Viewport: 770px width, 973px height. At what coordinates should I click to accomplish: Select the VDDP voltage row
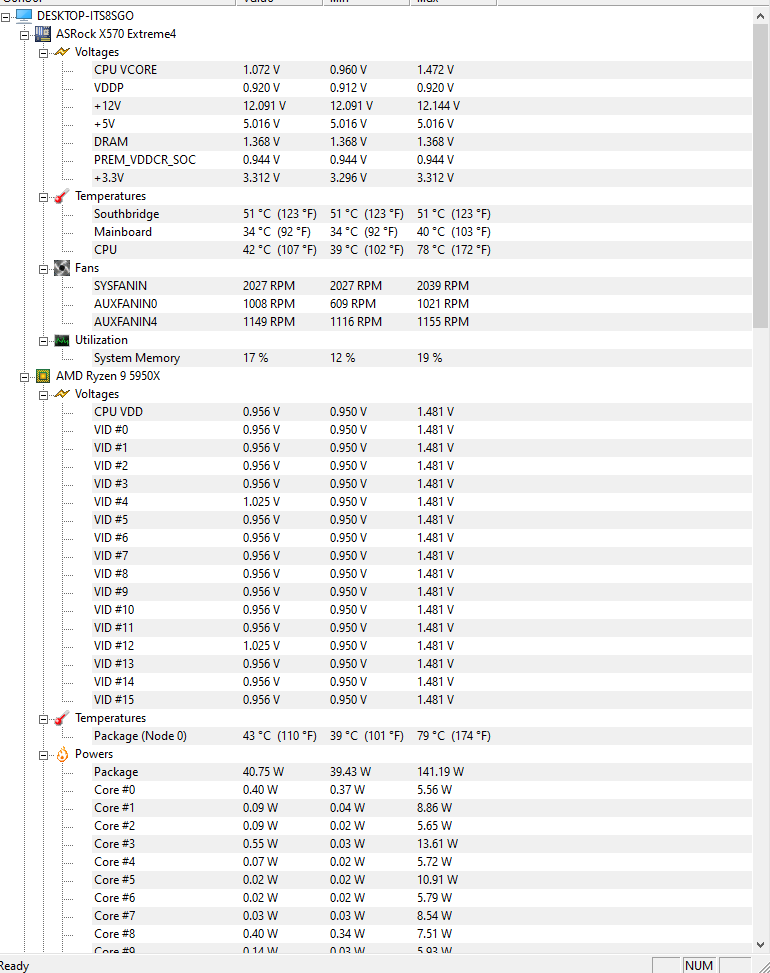[x=422, y=87]
